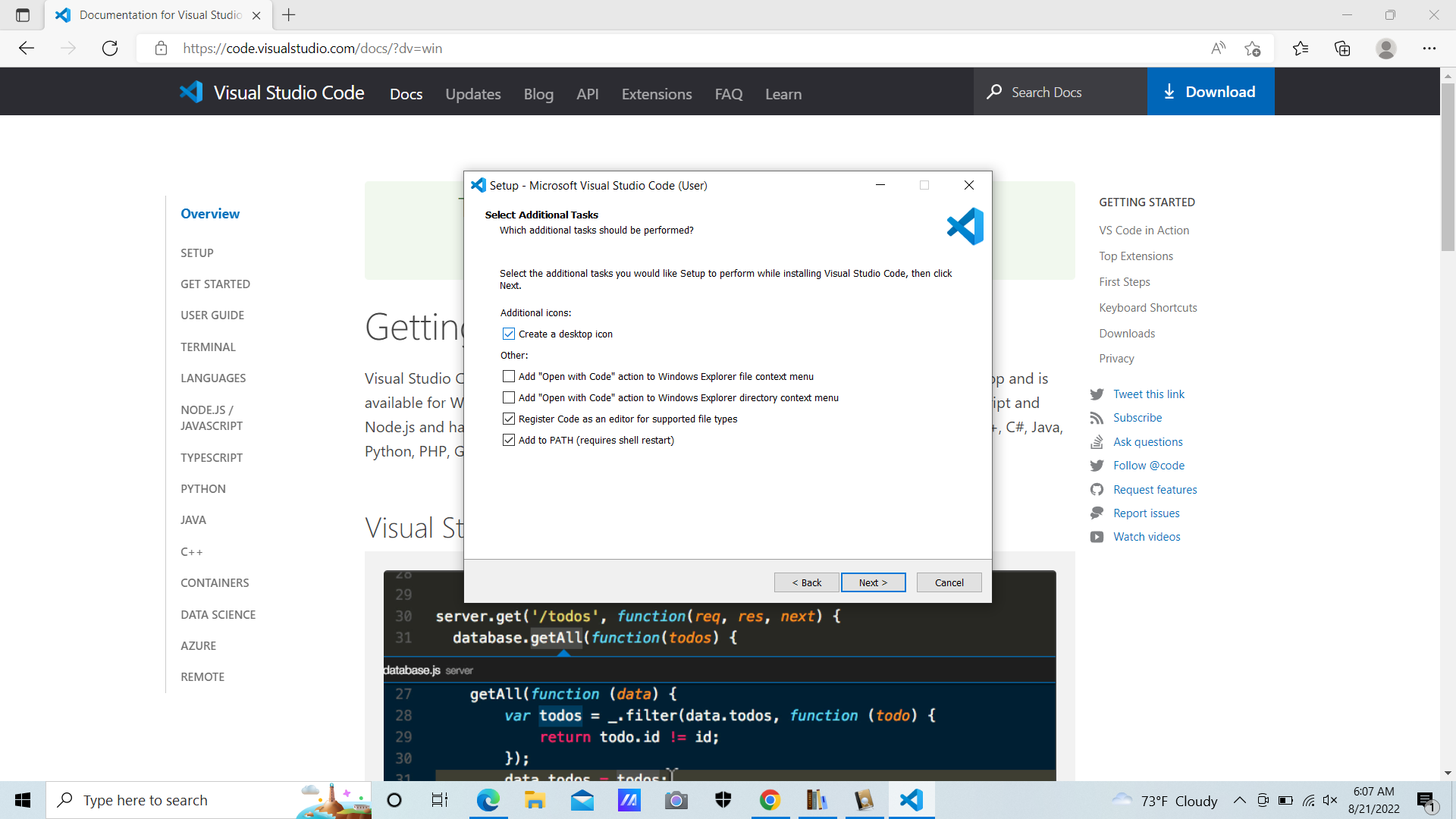Expand the PYTHON section
This screenshot has height=819, width=1456.
pyautogui.click(x=203, y=488)
